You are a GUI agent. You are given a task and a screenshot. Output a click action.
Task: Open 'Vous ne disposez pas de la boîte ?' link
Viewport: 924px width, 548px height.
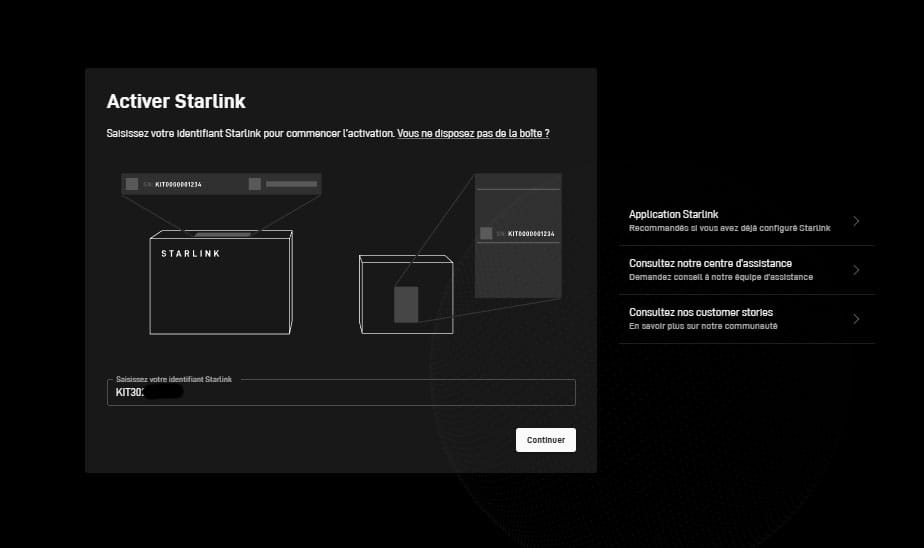tap(473, 133)
